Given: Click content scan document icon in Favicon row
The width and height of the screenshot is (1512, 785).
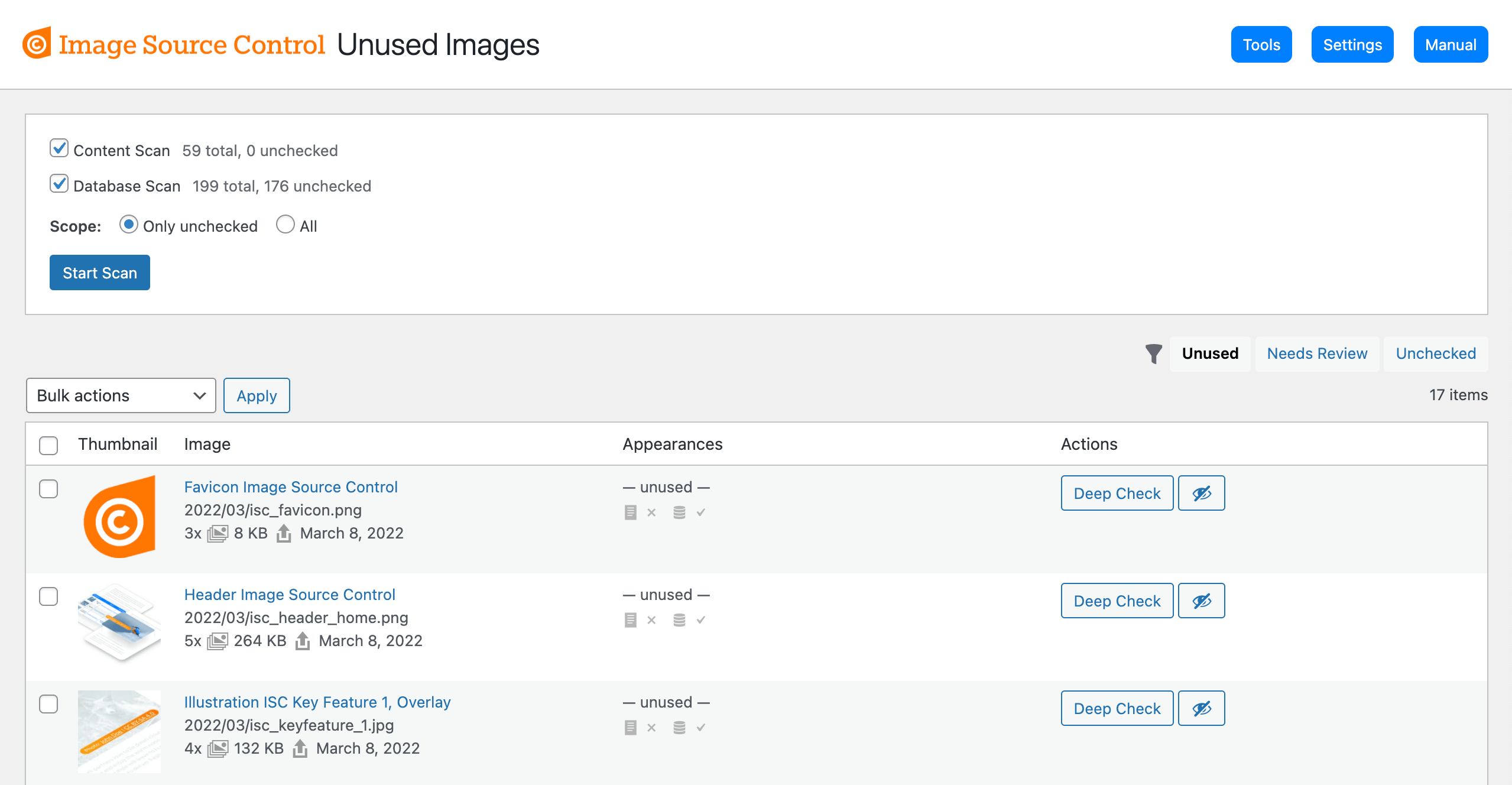Looking at the screenshot, I should 630,512.
